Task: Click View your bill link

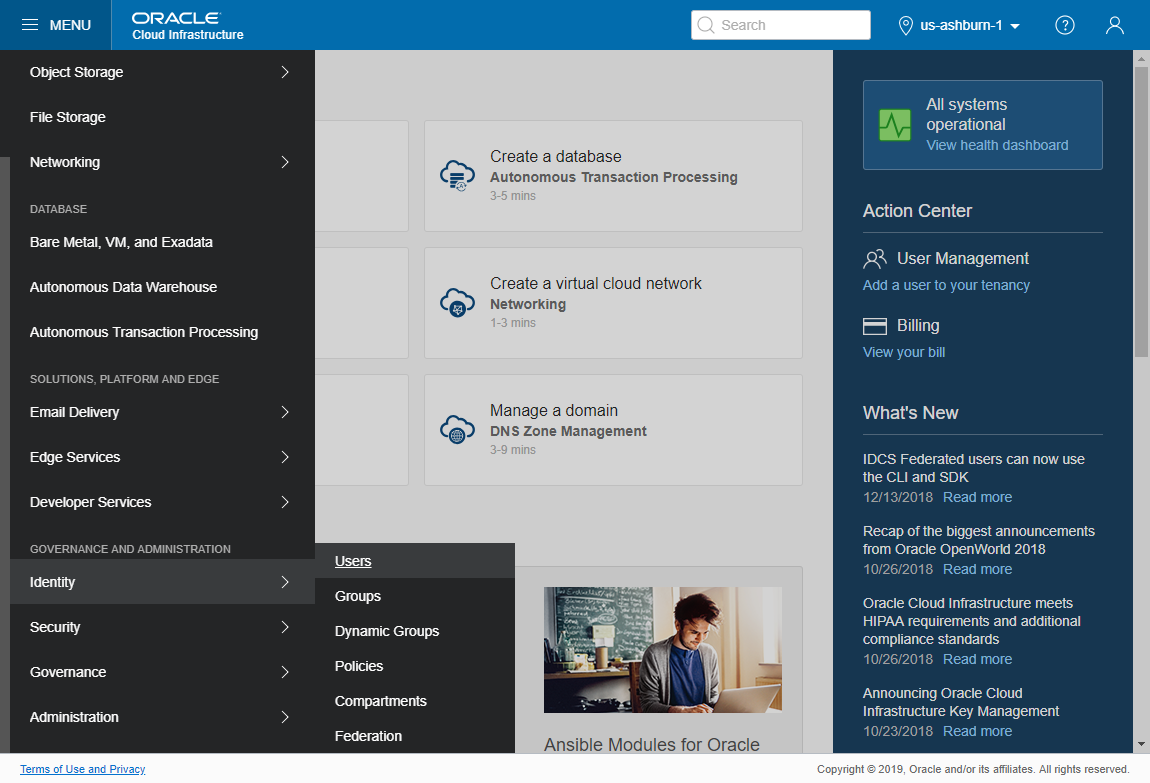Action: (x=903, y=352)
